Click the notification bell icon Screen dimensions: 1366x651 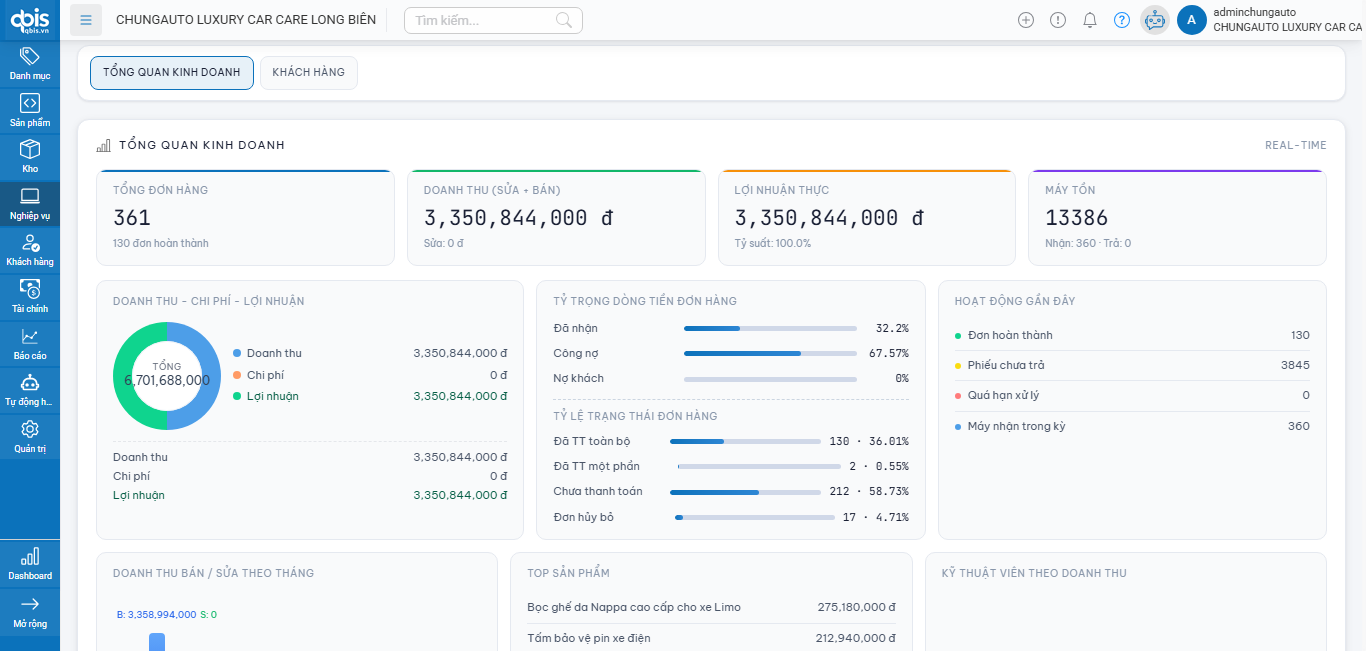click(1090, 20)
